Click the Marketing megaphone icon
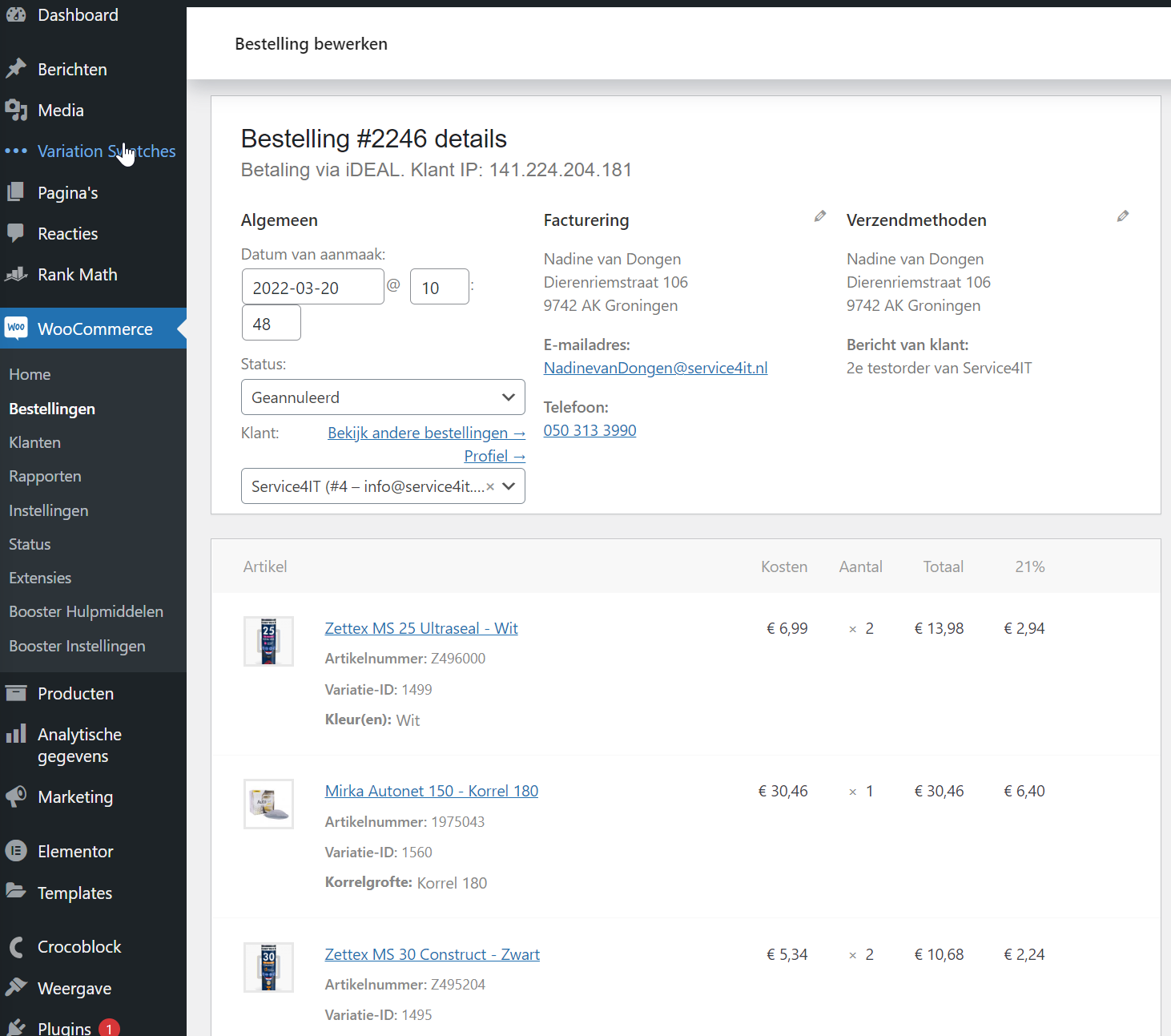Viewport: 1171px width, 1036px height. tap(16, 796)
